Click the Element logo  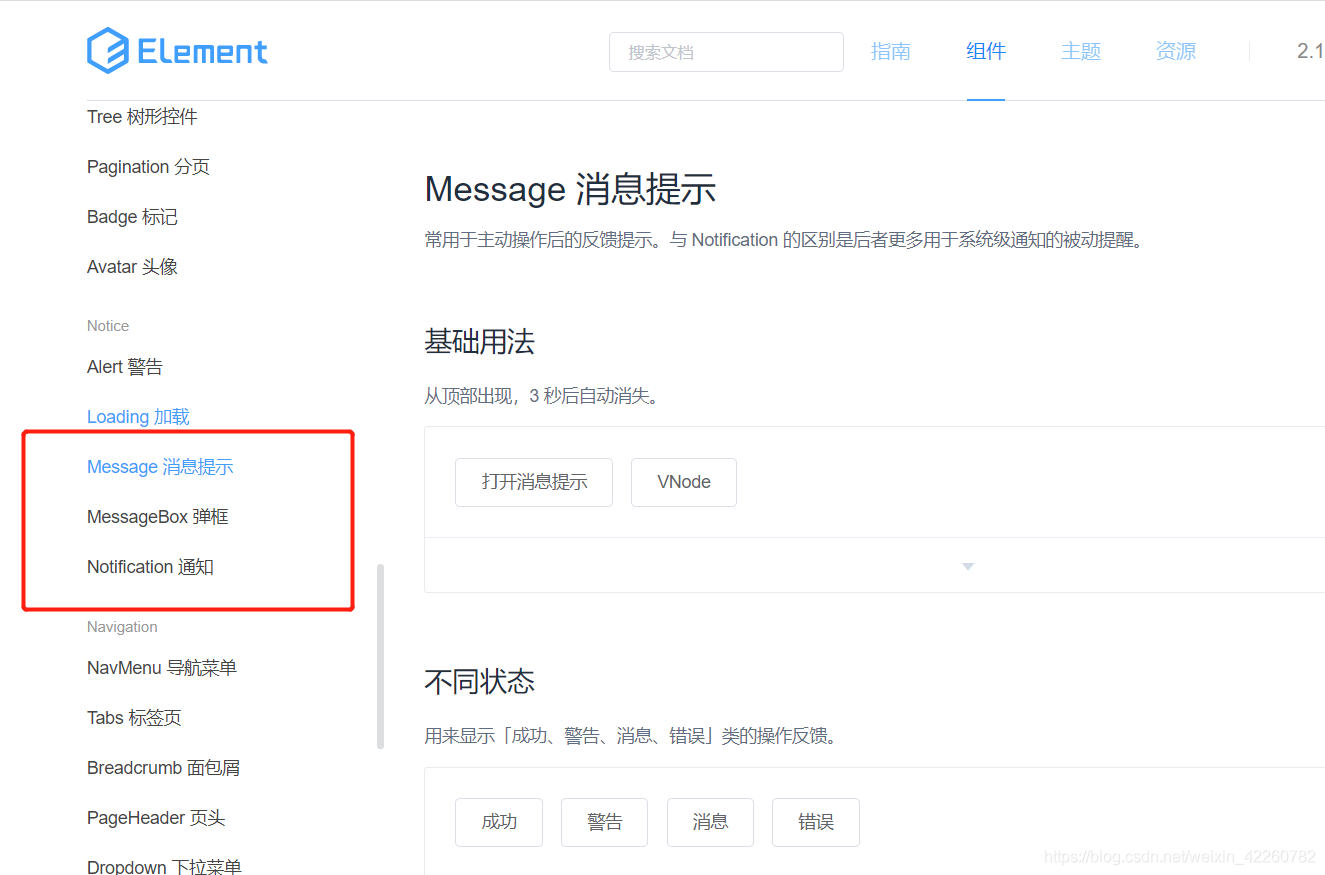[177, 51]
